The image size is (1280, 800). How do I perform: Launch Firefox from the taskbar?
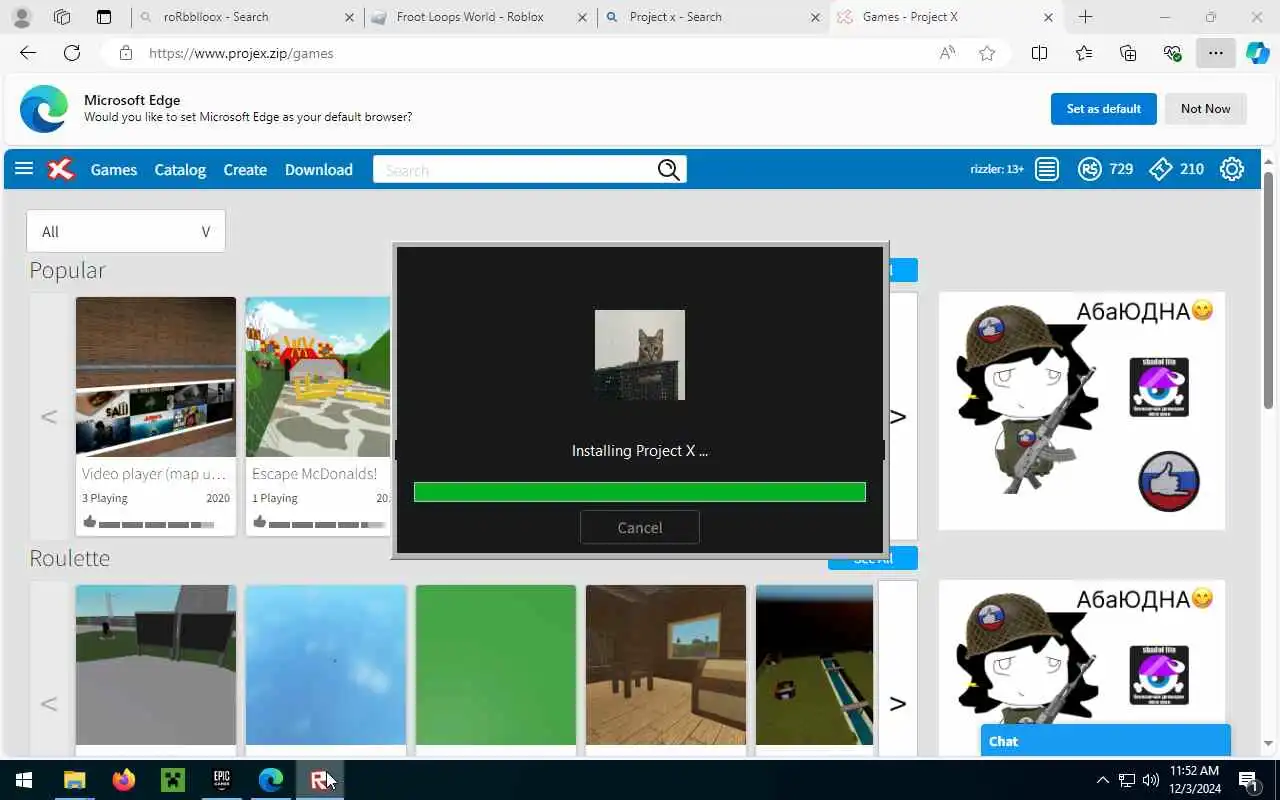124,780
